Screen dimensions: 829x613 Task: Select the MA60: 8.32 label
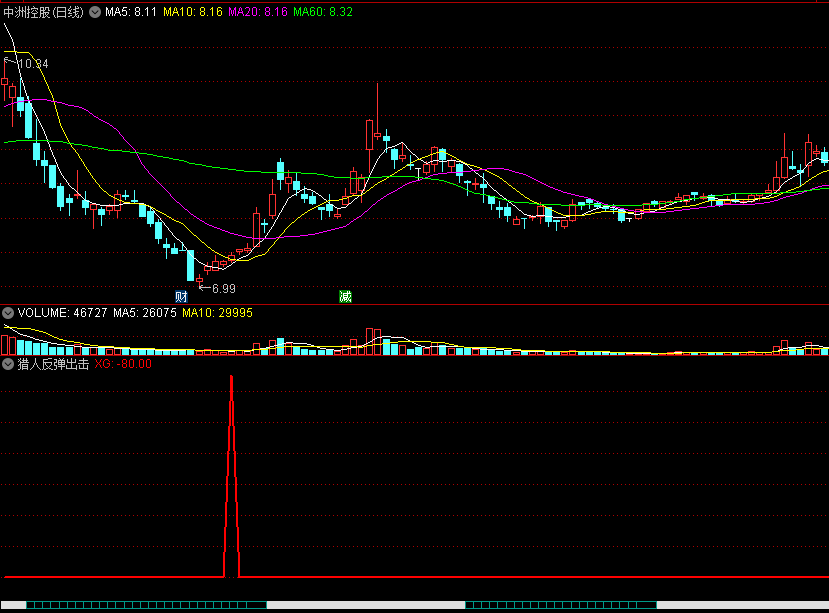(323, 12)
